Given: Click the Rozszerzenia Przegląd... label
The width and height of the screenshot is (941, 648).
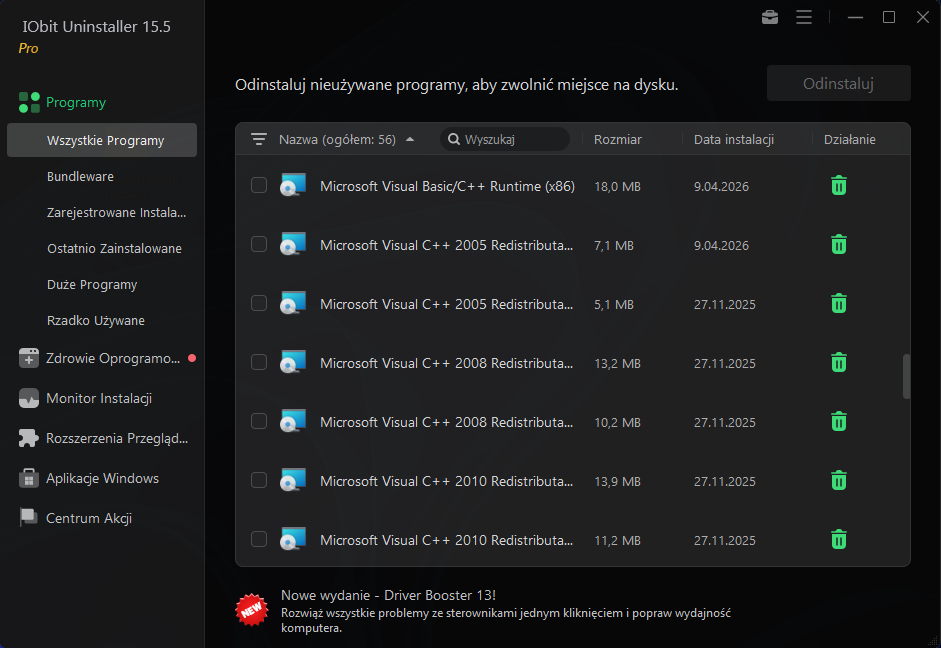Looking at the screenshot, I should pos(117,439).
